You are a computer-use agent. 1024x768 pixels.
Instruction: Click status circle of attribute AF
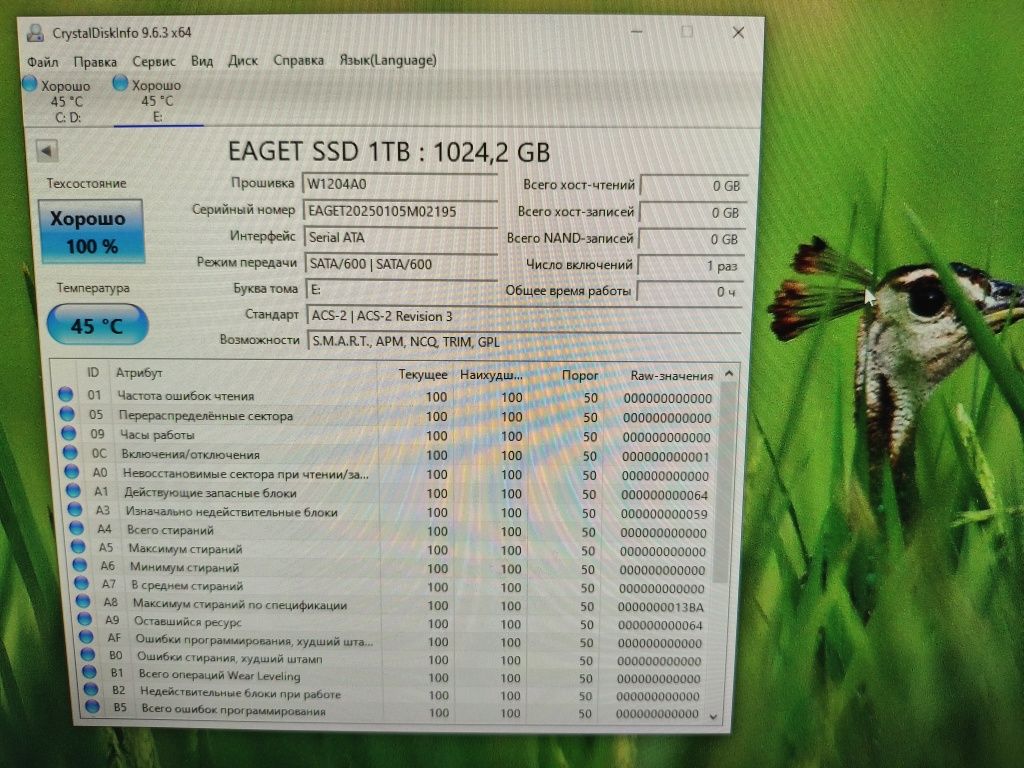pyautogui.click(x=86, y=636)
